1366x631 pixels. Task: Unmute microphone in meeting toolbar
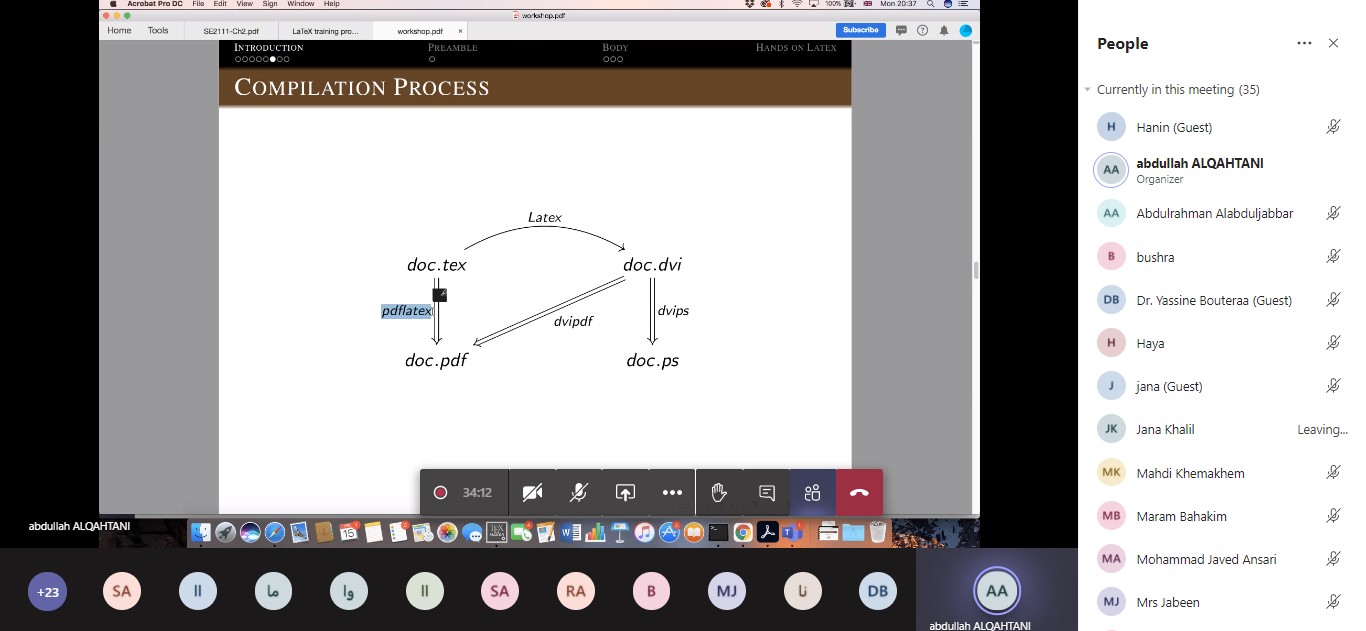pyautogui.click(x=578, y=492)
